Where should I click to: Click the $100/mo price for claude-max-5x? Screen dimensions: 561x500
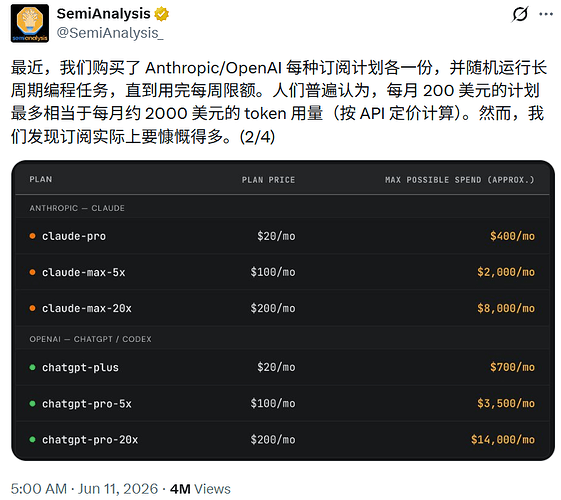(x=273, y=272)
